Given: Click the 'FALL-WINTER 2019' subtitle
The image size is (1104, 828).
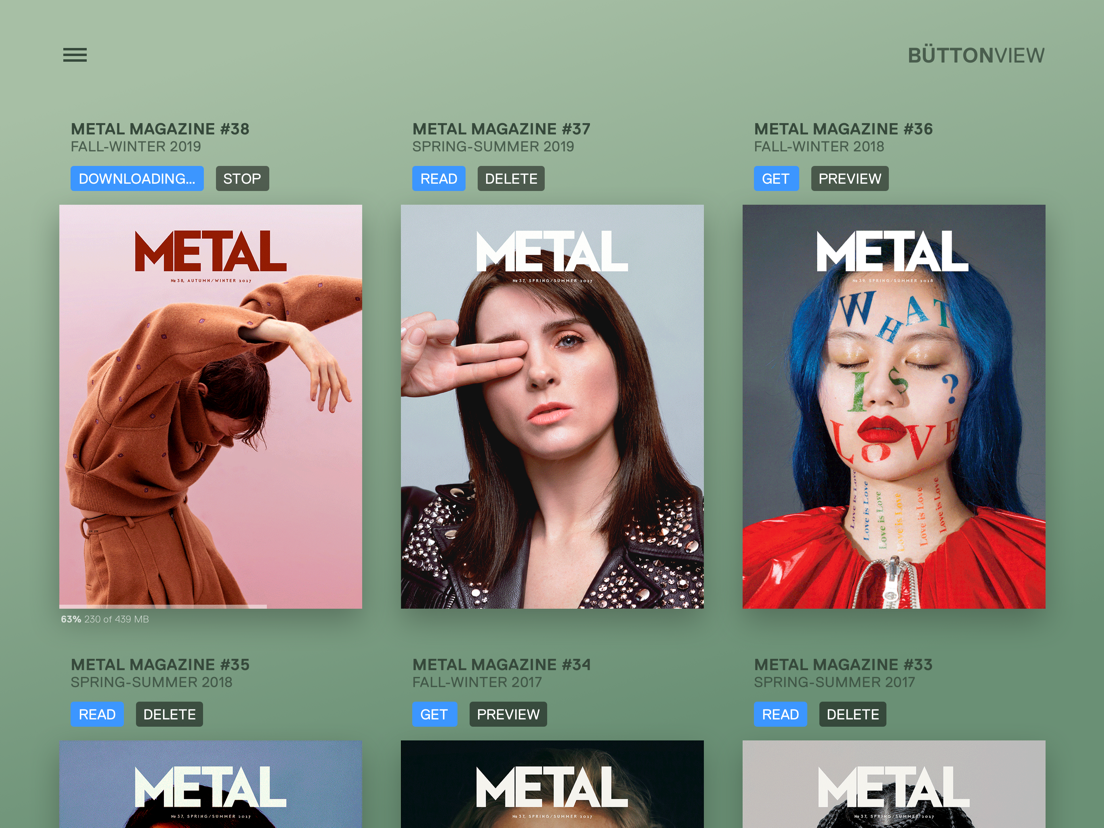Looking at the screenshot, I should coord(136,146).
